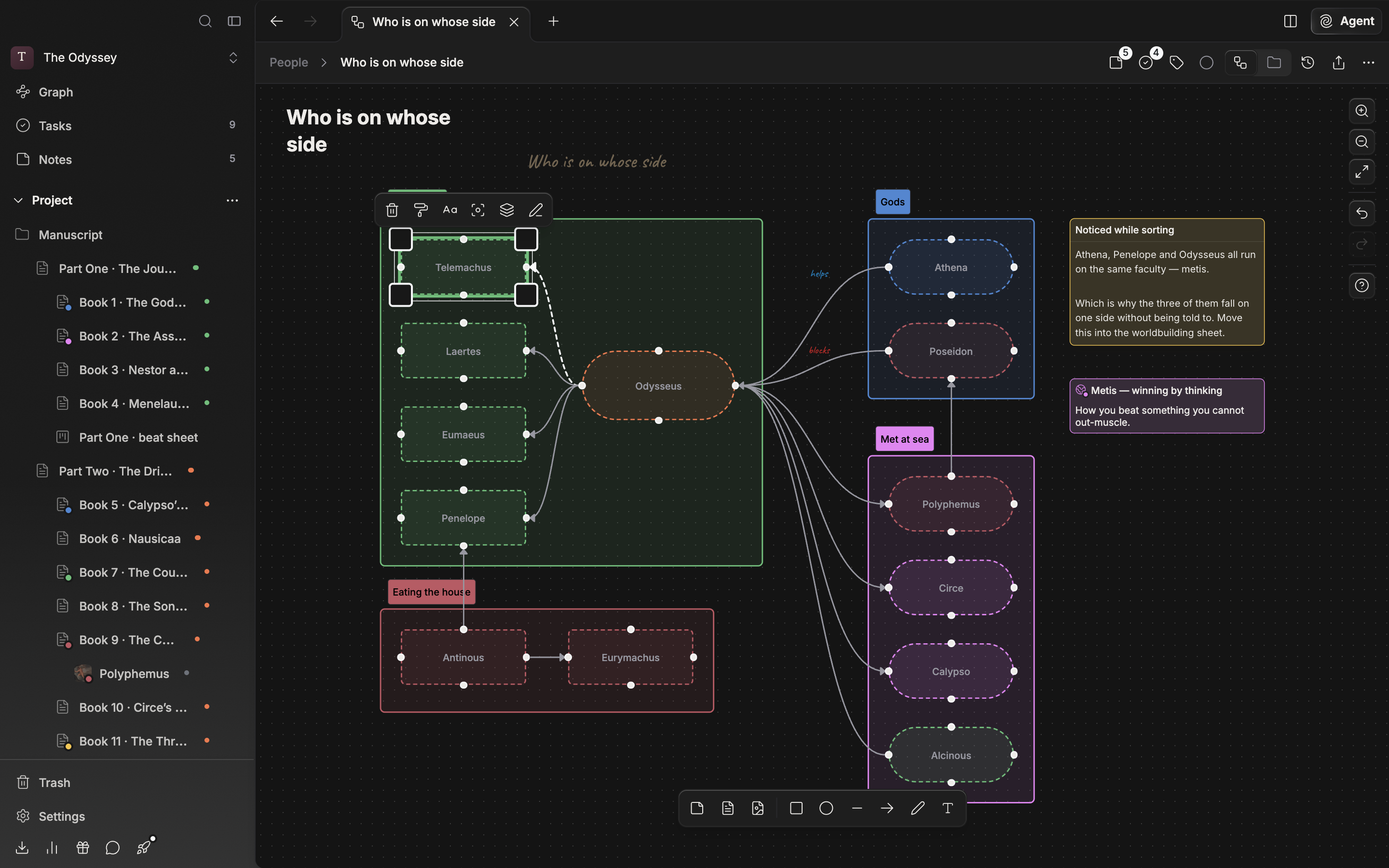Open the statistics bar chart icon

[x=52, y=847]
